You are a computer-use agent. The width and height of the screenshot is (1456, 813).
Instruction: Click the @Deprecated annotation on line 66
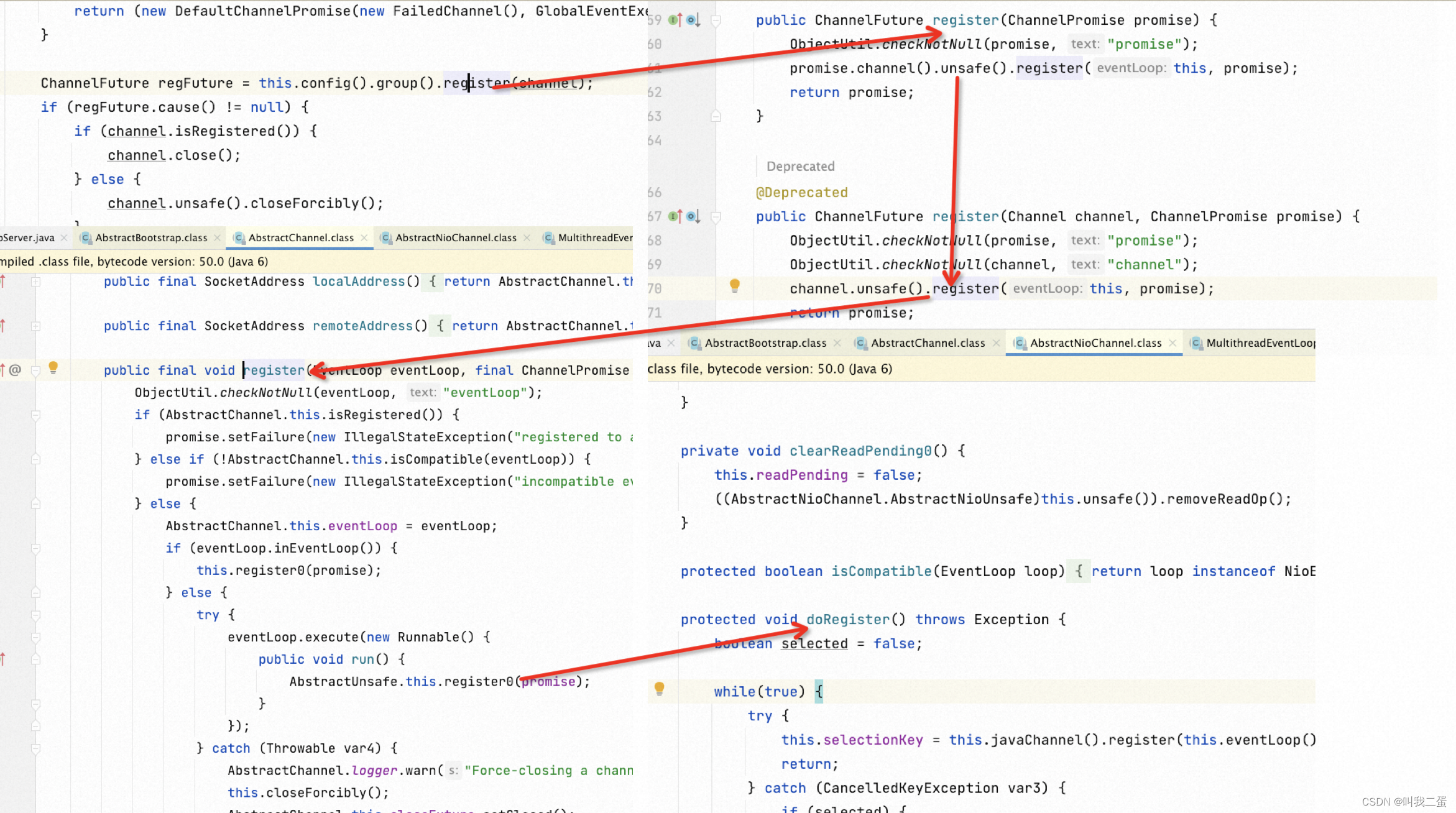[x=802, y=193]
